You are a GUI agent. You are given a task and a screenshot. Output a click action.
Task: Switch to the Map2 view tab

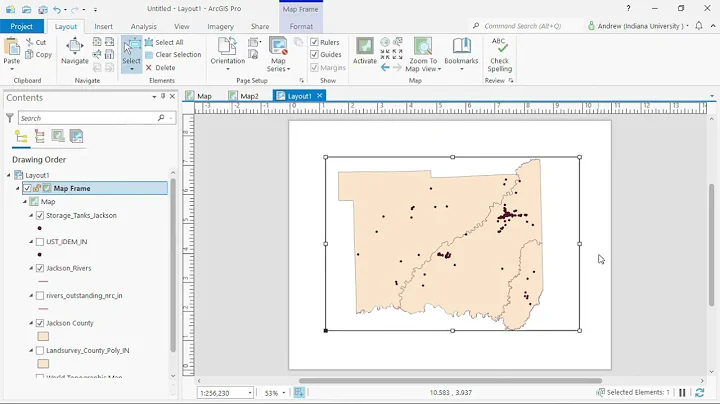coord(244,96)
